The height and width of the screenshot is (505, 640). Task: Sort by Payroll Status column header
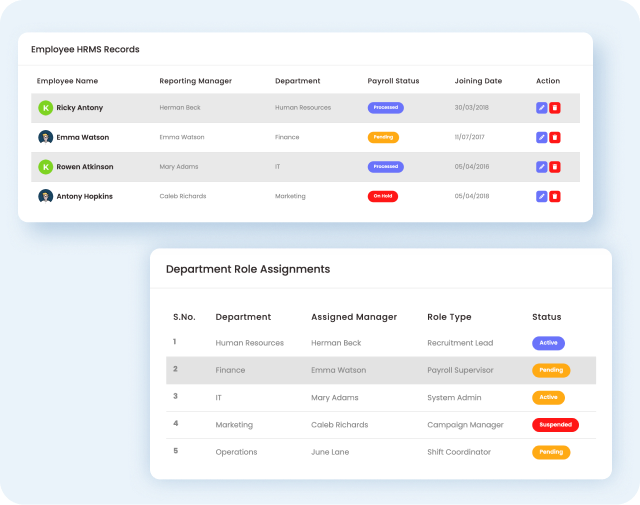[393, 81]
